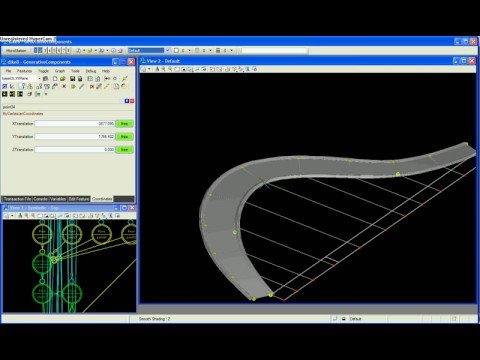
Task: Click View Next icon in View 2 toolbar
Action: (219, 69)
